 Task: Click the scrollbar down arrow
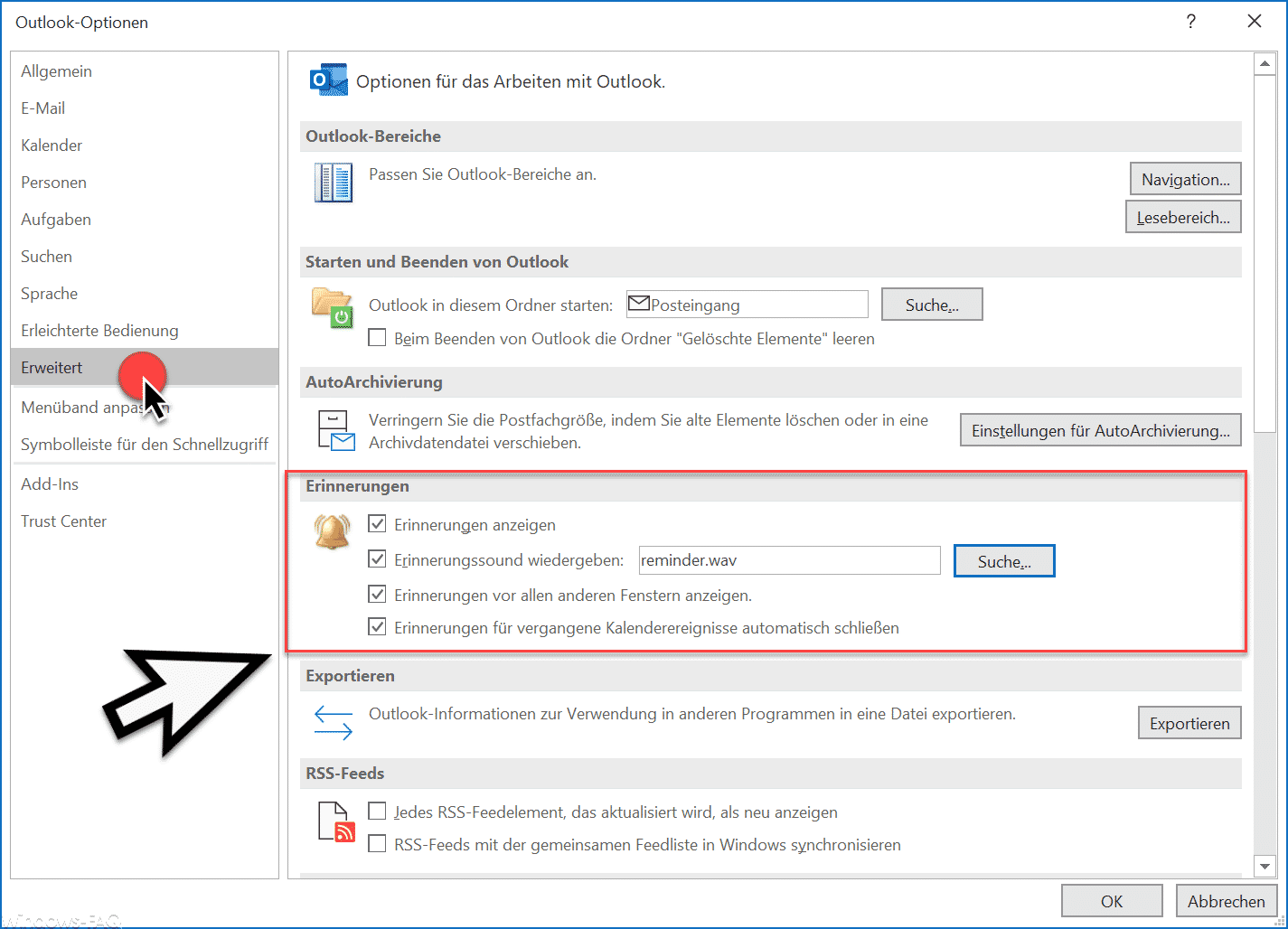[x=1264, y=867]
